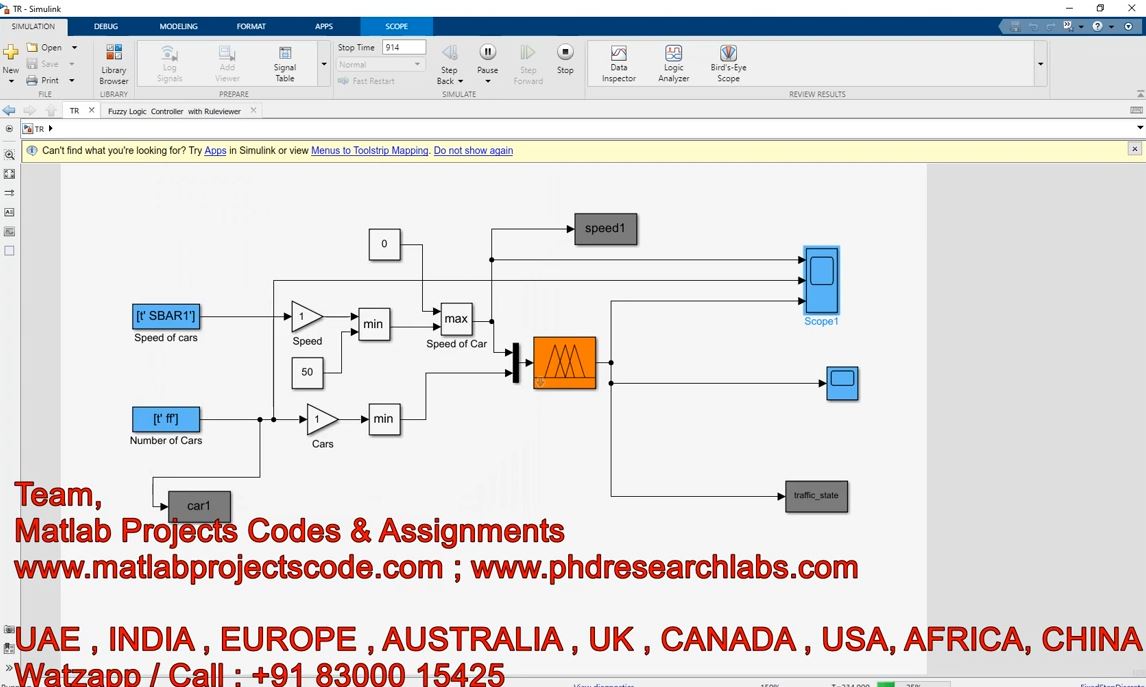Expand the New button dropdown arrow

click(x=11, y=81)
